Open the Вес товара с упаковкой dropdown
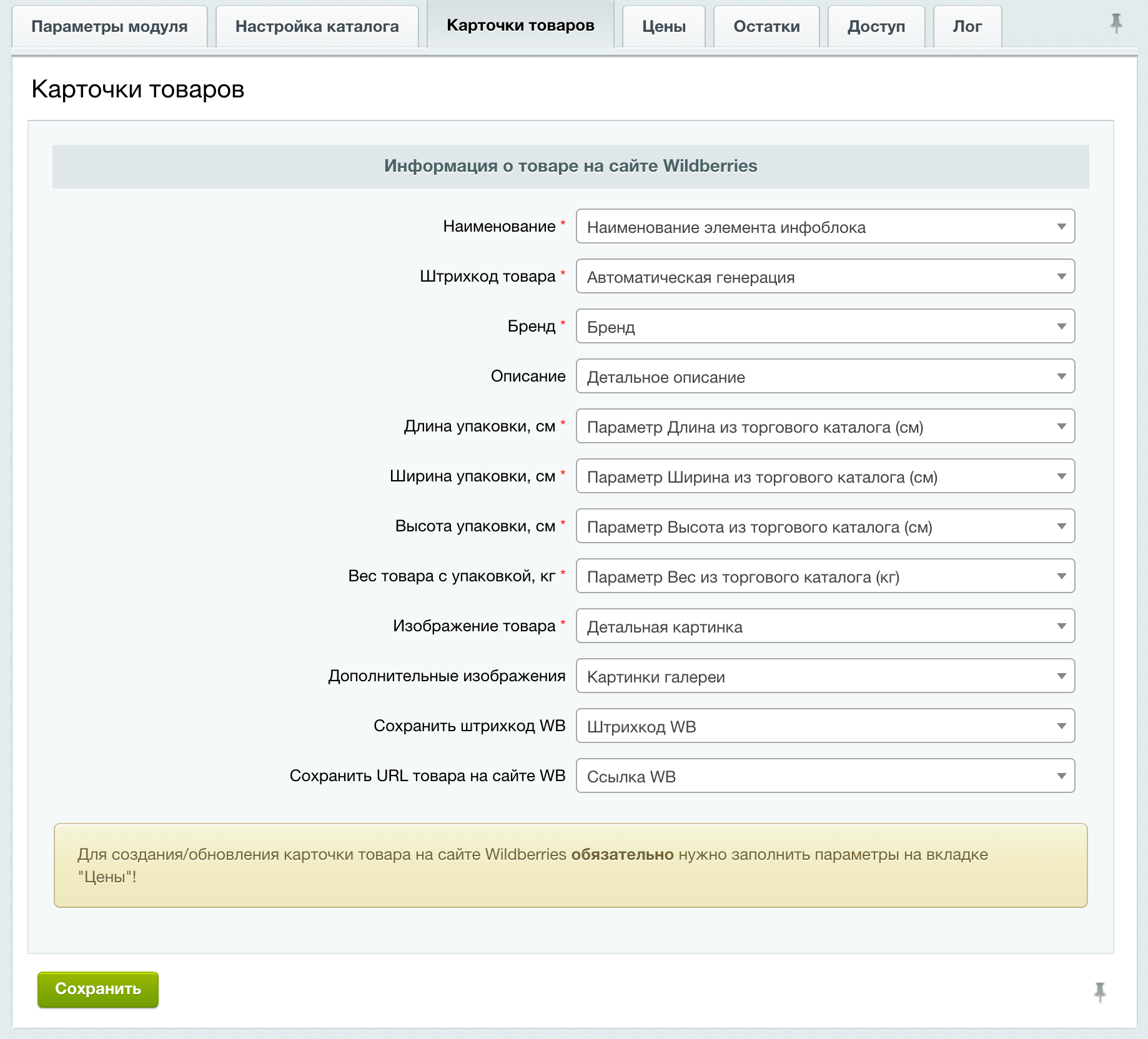Screen dimensions: 1148x1039 click(824, 576)
